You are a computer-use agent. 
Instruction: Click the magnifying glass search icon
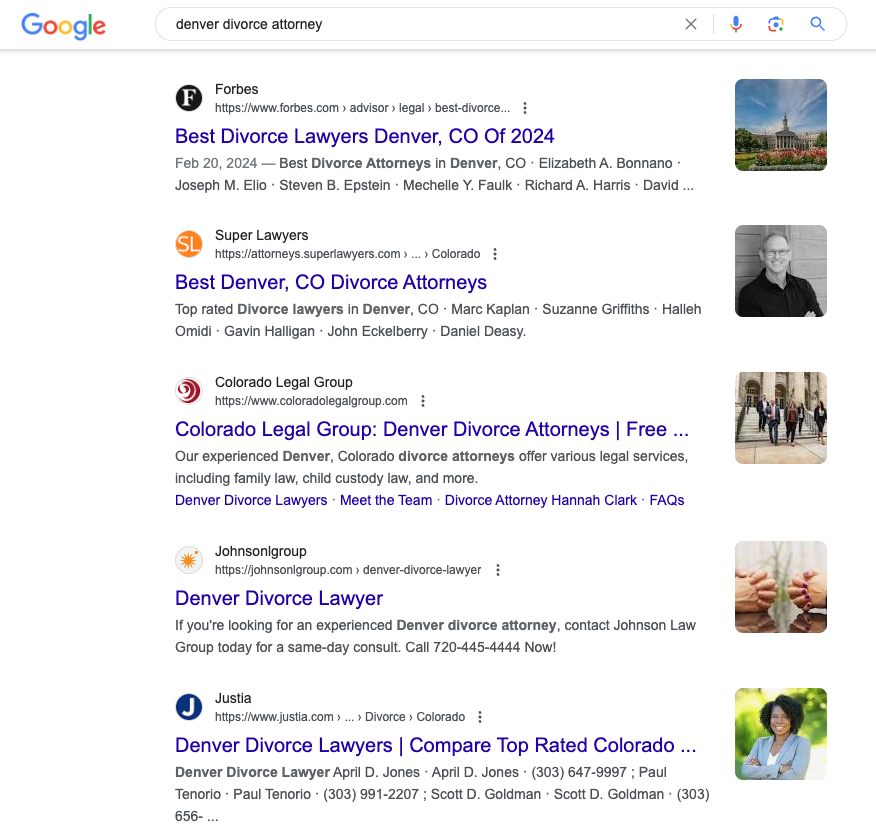(x=817, y=23)
